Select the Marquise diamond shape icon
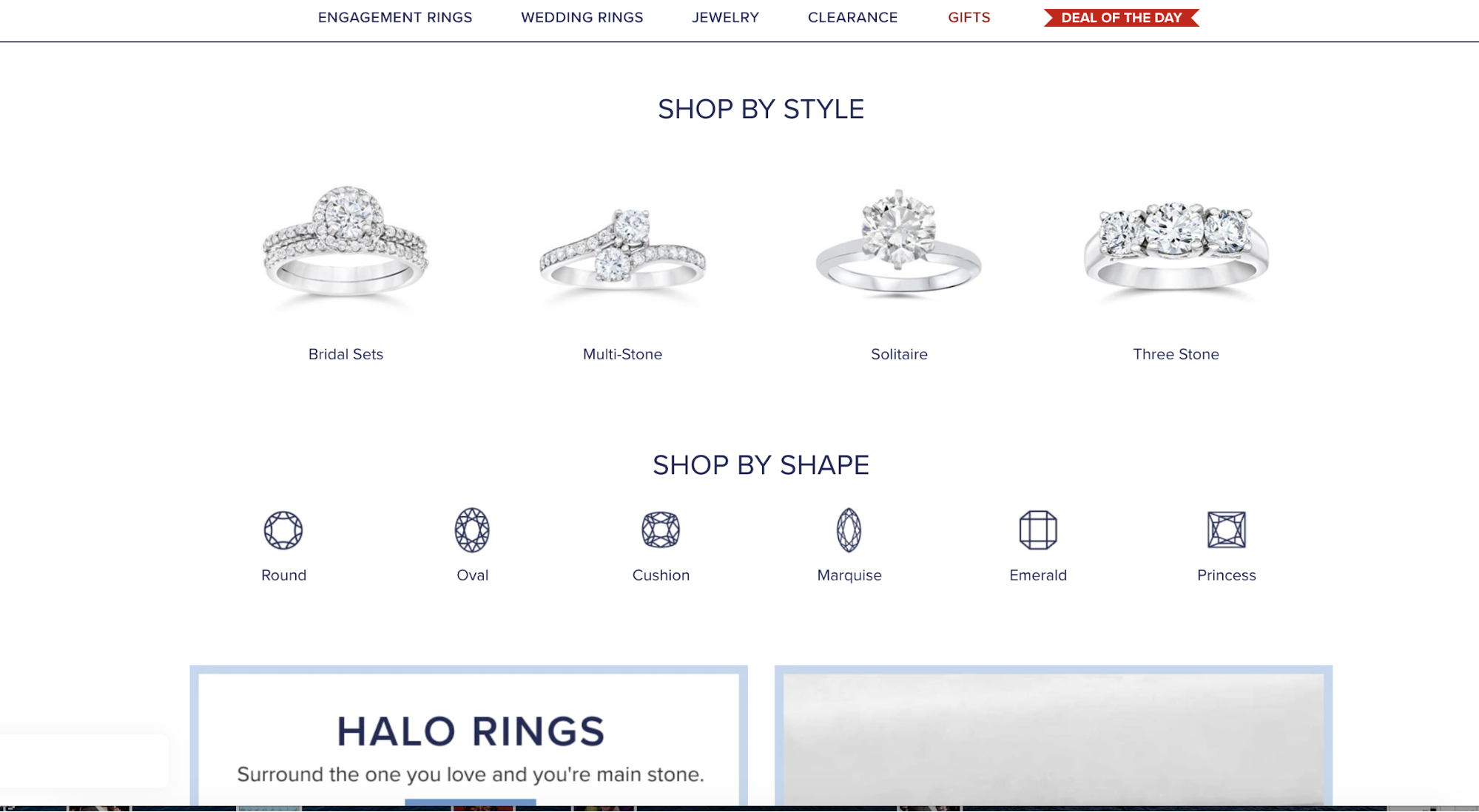The image size is (1479, 812). coord(849,530)
